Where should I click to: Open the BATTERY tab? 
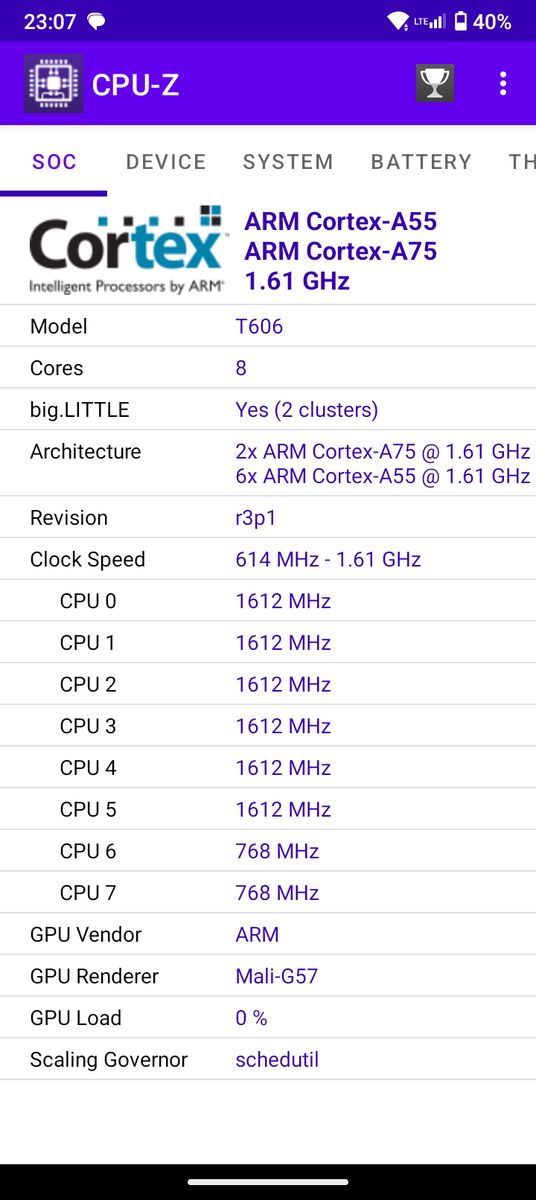(x=421, y=162)
